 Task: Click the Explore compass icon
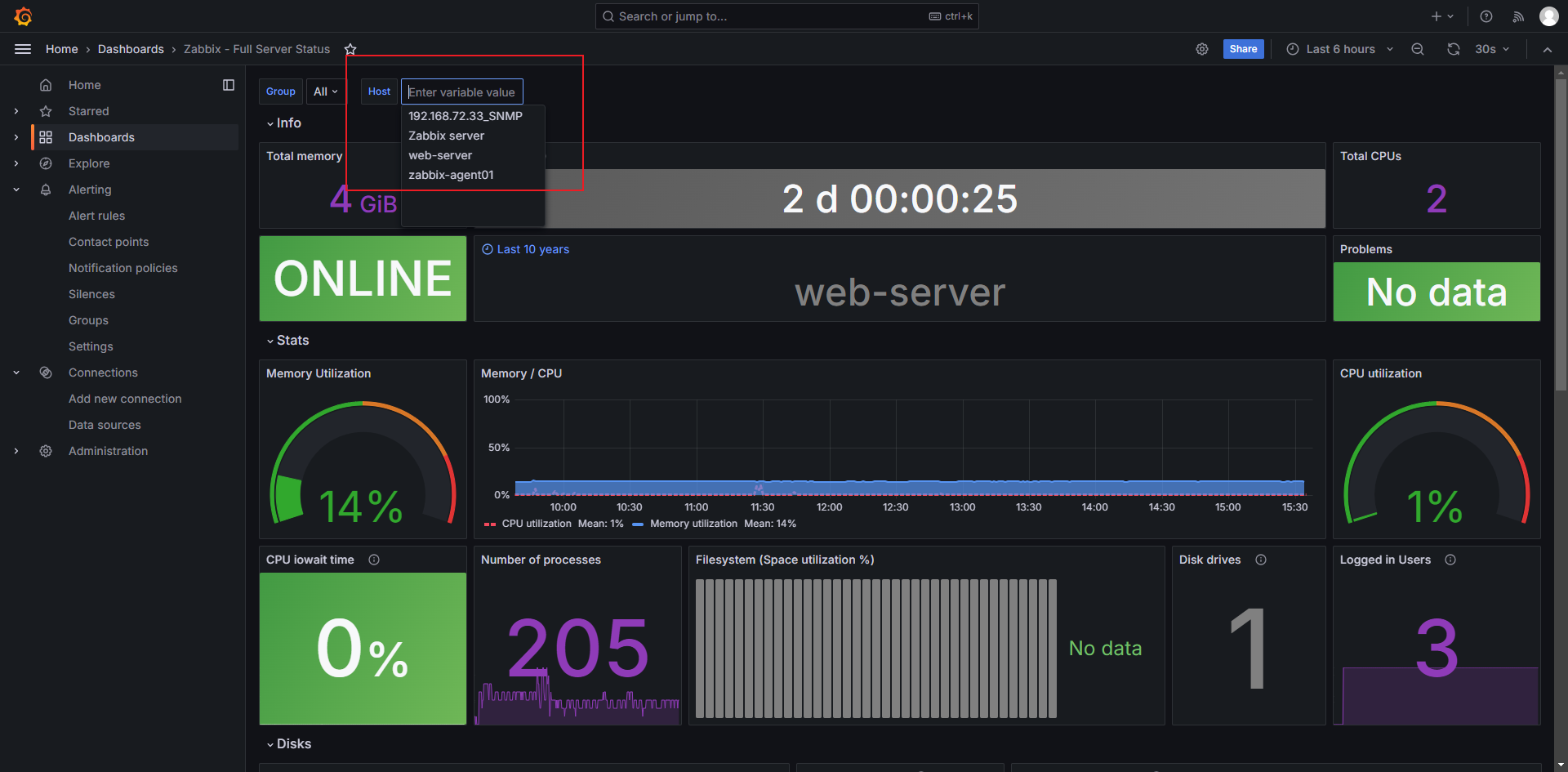[46, 163]
